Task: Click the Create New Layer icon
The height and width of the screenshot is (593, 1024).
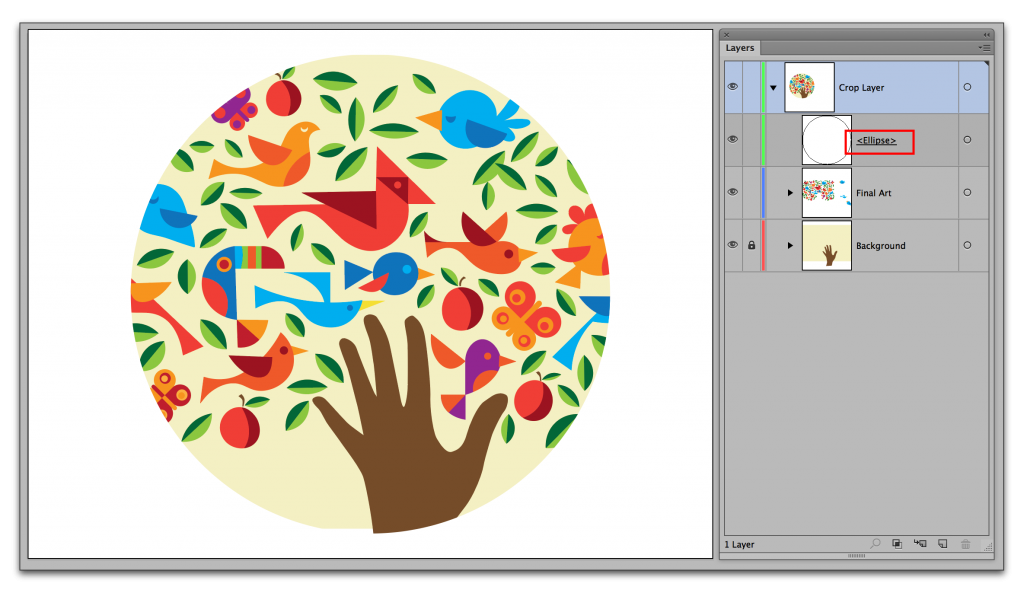Action: pyautogui.click(x=942, y=544)
